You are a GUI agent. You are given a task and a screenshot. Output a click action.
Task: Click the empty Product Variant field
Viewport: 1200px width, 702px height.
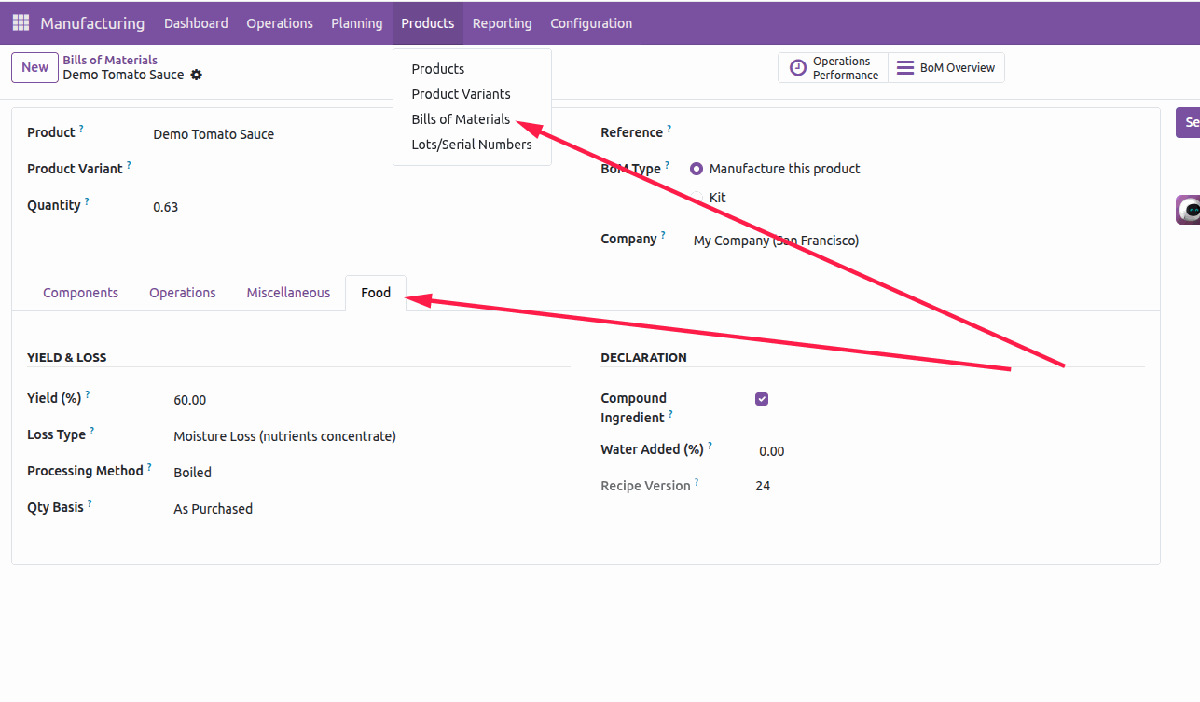pyautogui.click(x=360, y=170)
